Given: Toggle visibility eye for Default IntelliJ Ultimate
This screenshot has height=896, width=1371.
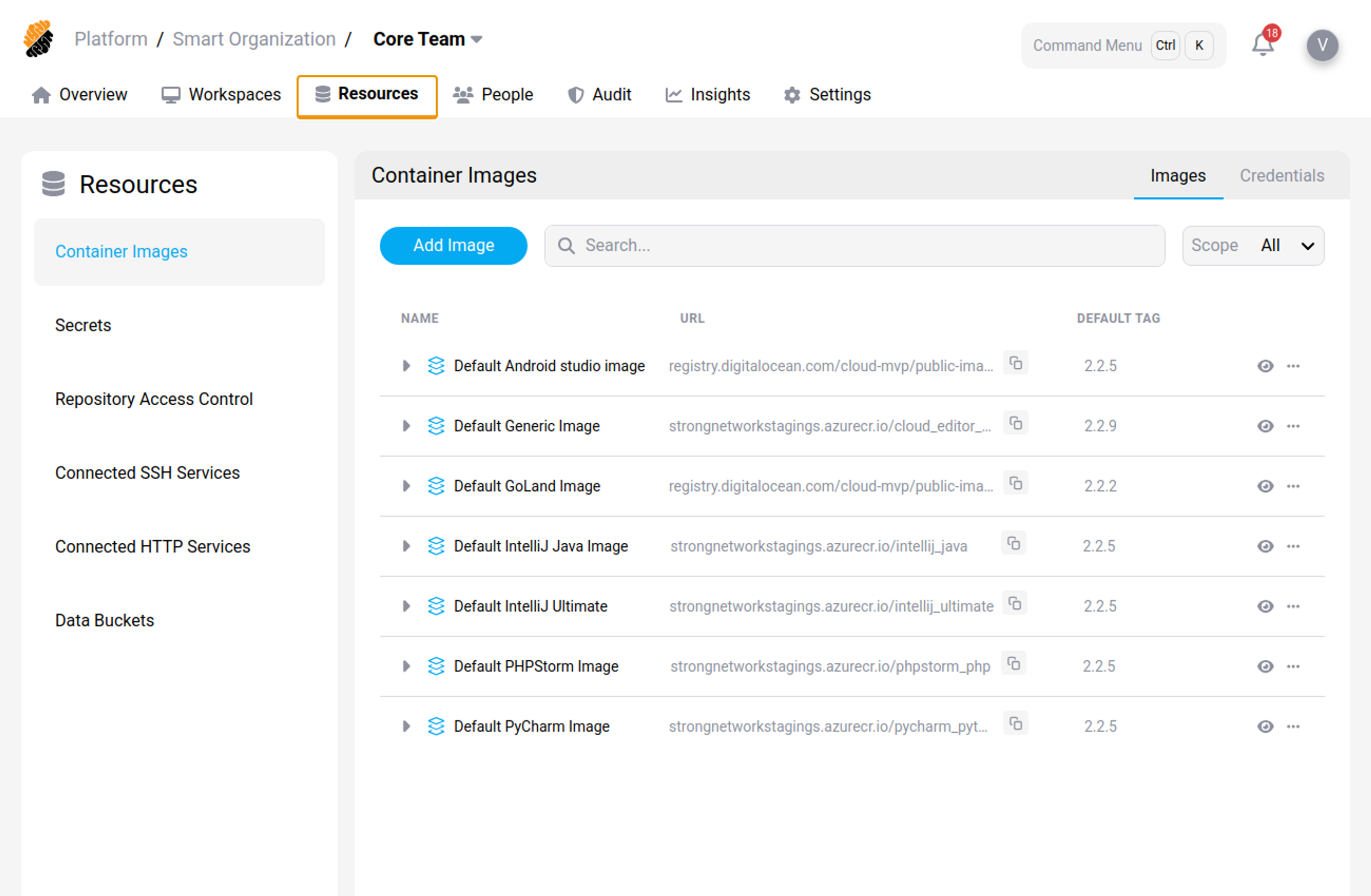Looking at the screenshot, I should 1265,606.
